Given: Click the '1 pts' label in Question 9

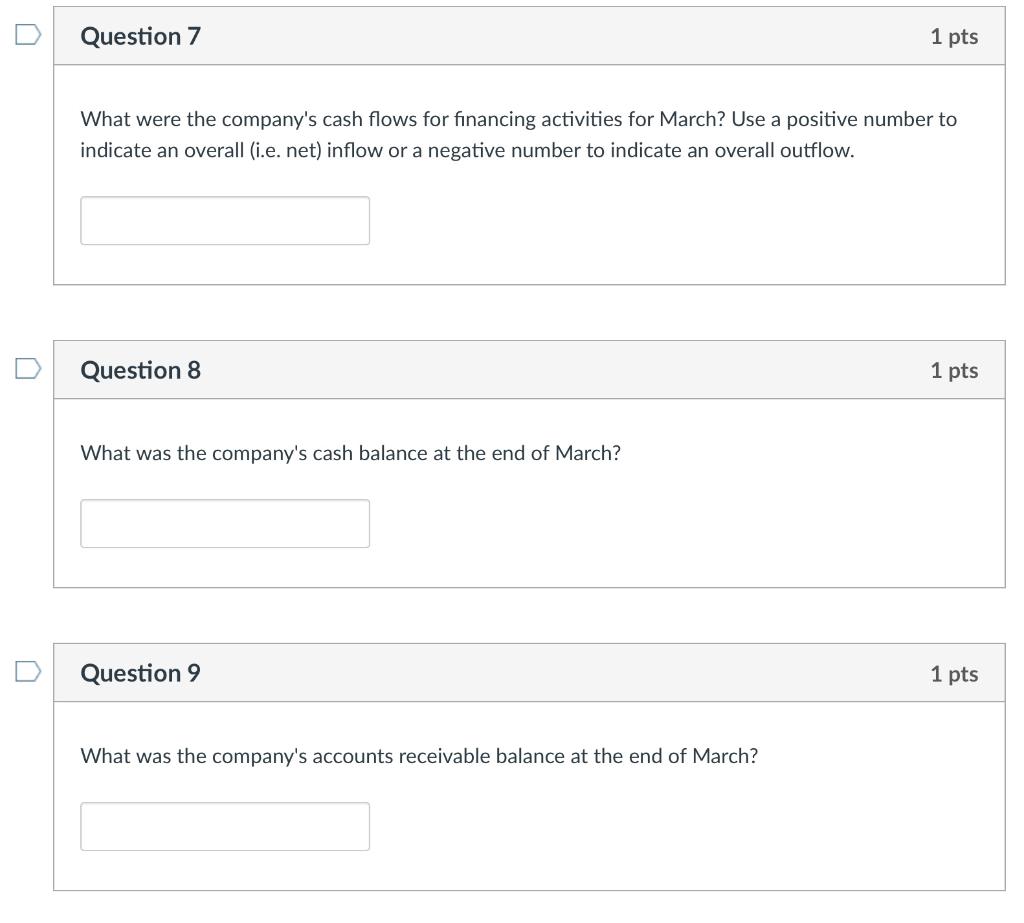Looking at the screenshot, I should [953, 674].
